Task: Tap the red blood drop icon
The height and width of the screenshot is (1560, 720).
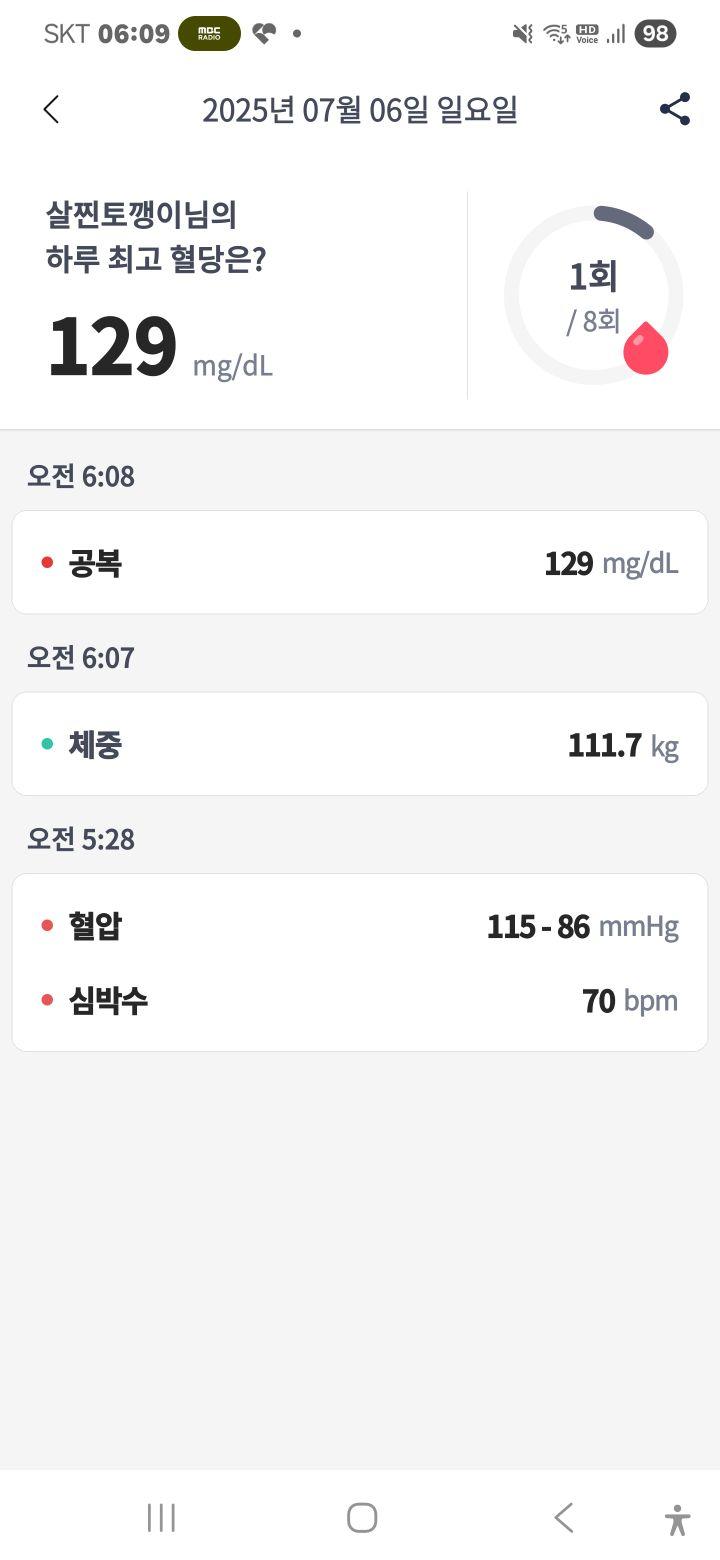Action: [645, 348]
